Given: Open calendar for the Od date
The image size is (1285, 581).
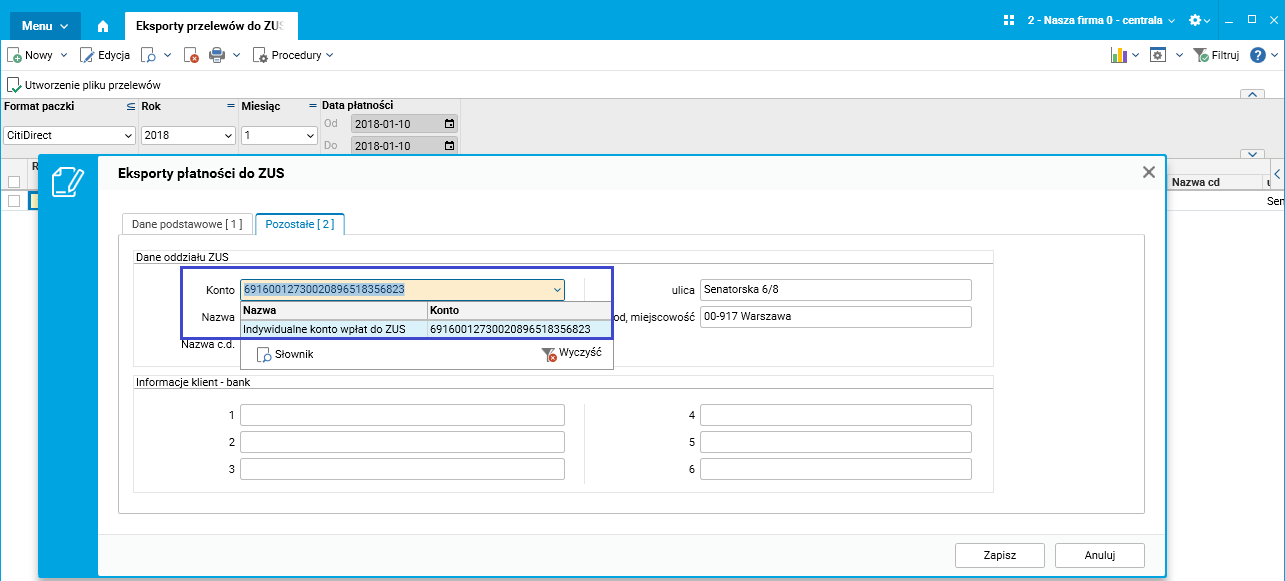Looking at the screenshot, I should click(x=449, y=124).
